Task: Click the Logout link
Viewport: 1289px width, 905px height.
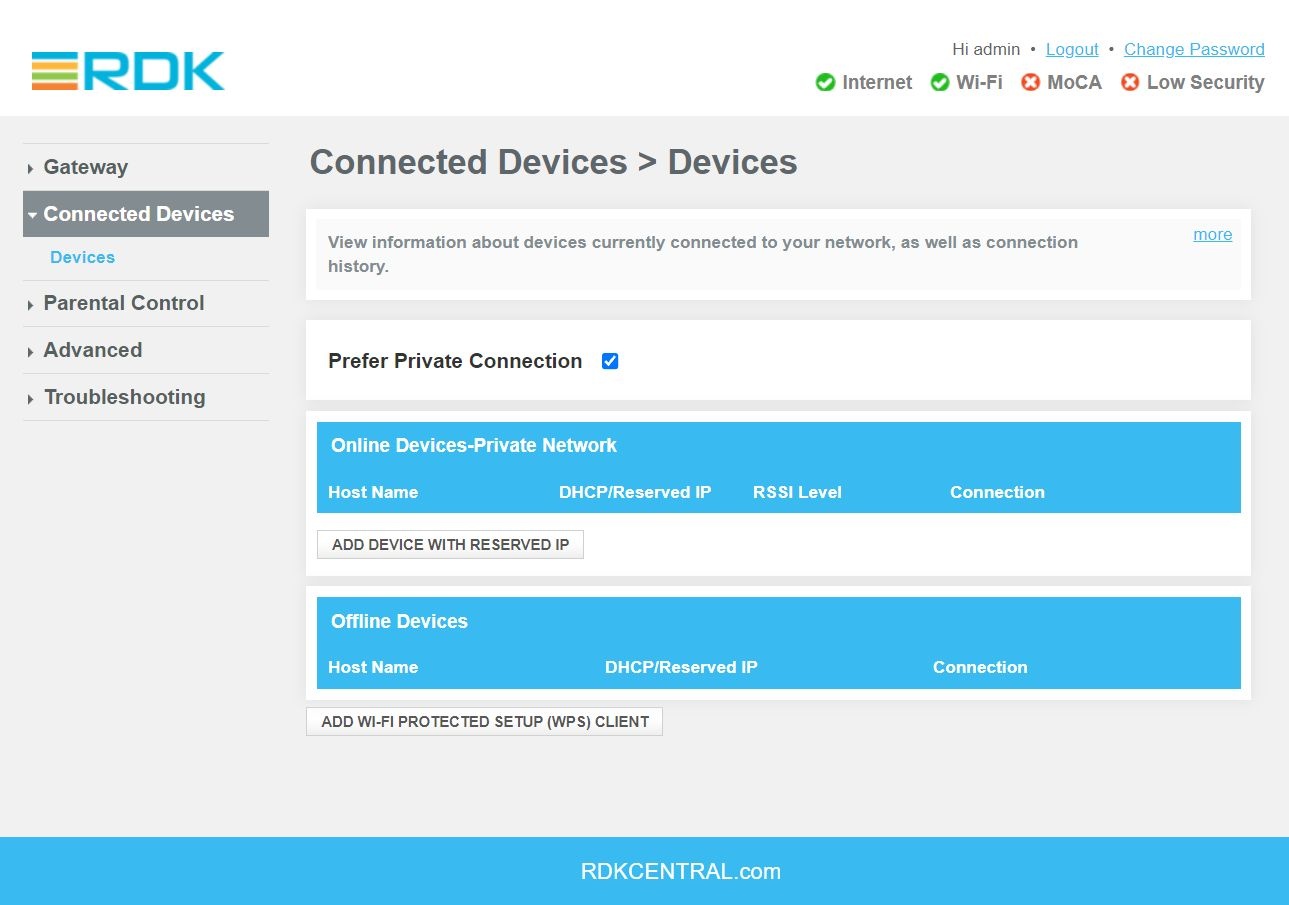Action: (x=1071, y=49)
